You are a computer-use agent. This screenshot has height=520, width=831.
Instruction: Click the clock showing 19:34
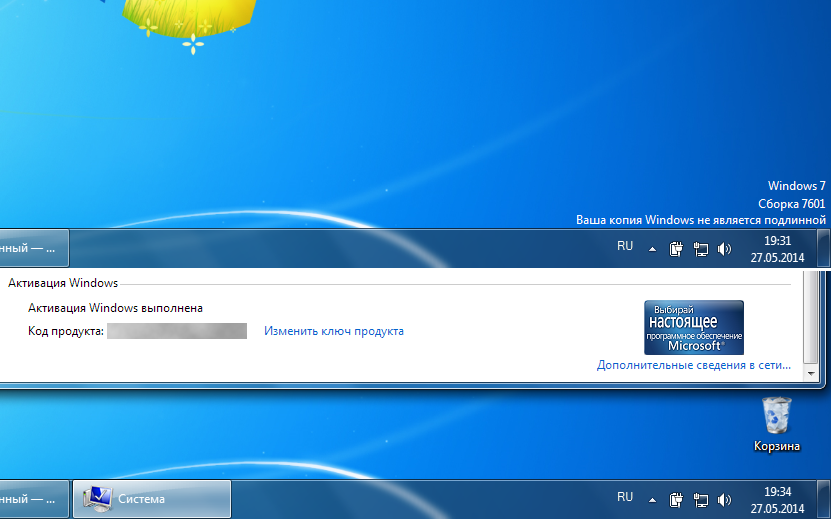click(777, 500)
